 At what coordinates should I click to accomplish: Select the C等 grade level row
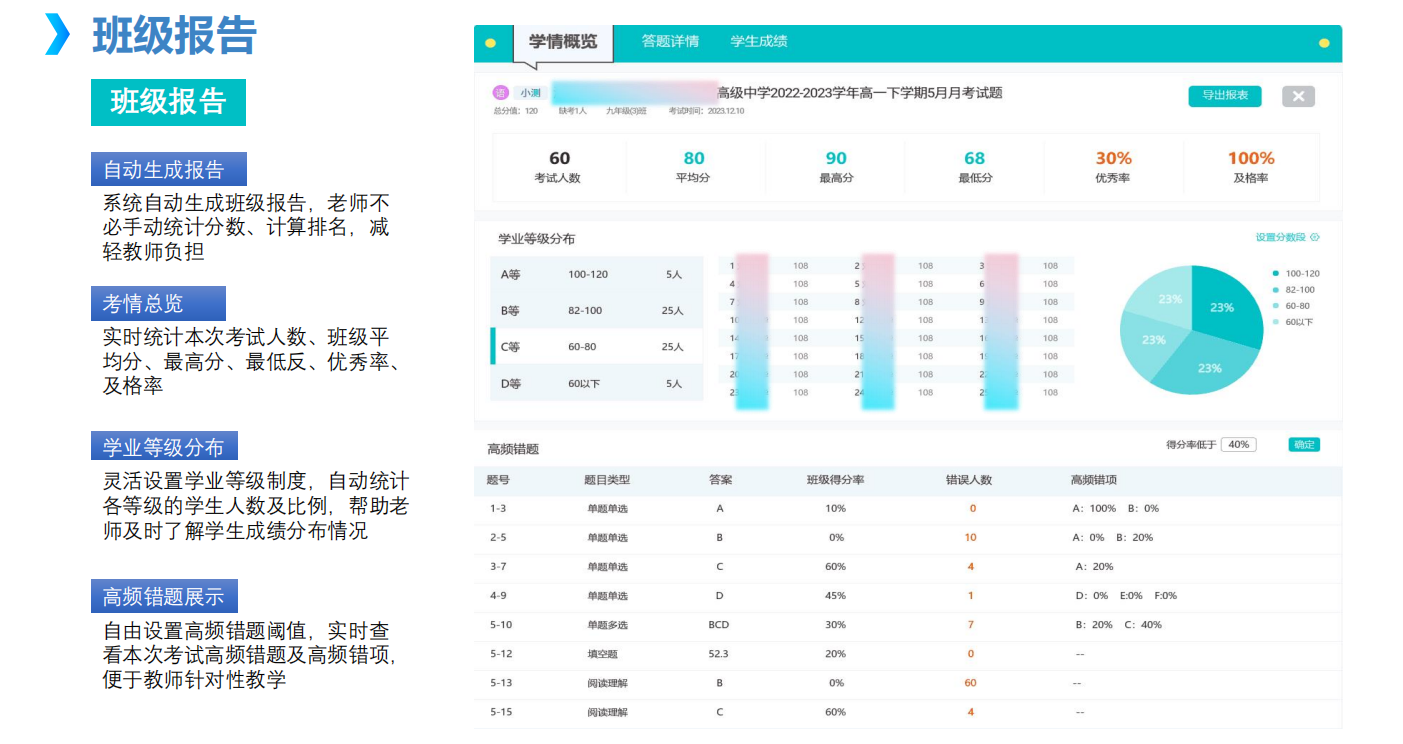tap(596, 347)
